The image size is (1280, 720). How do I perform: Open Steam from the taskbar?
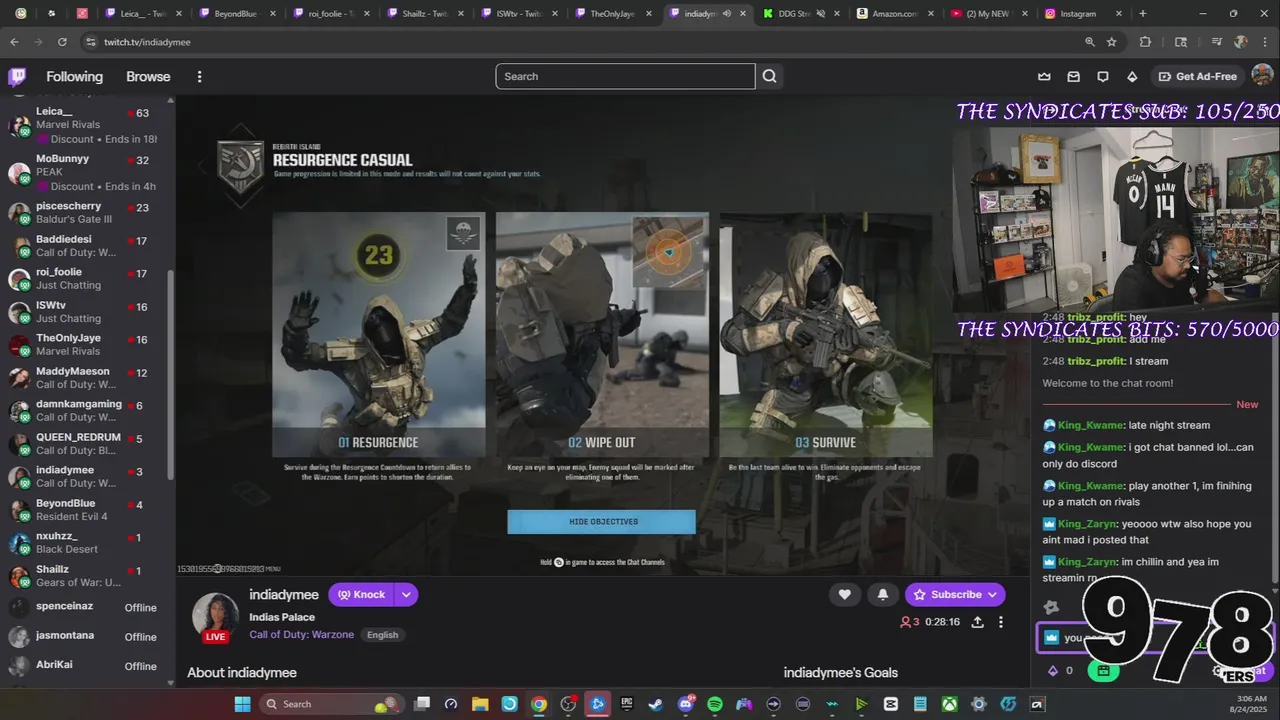[656, 704]
